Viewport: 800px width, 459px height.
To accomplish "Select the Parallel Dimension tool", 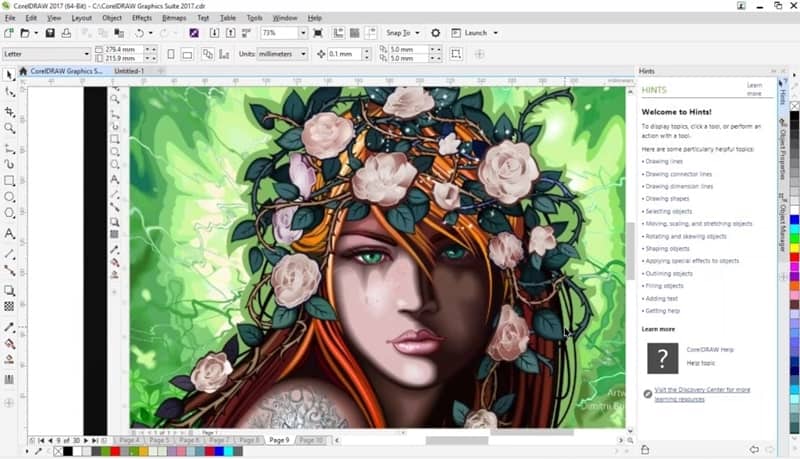I will [9, 254].
